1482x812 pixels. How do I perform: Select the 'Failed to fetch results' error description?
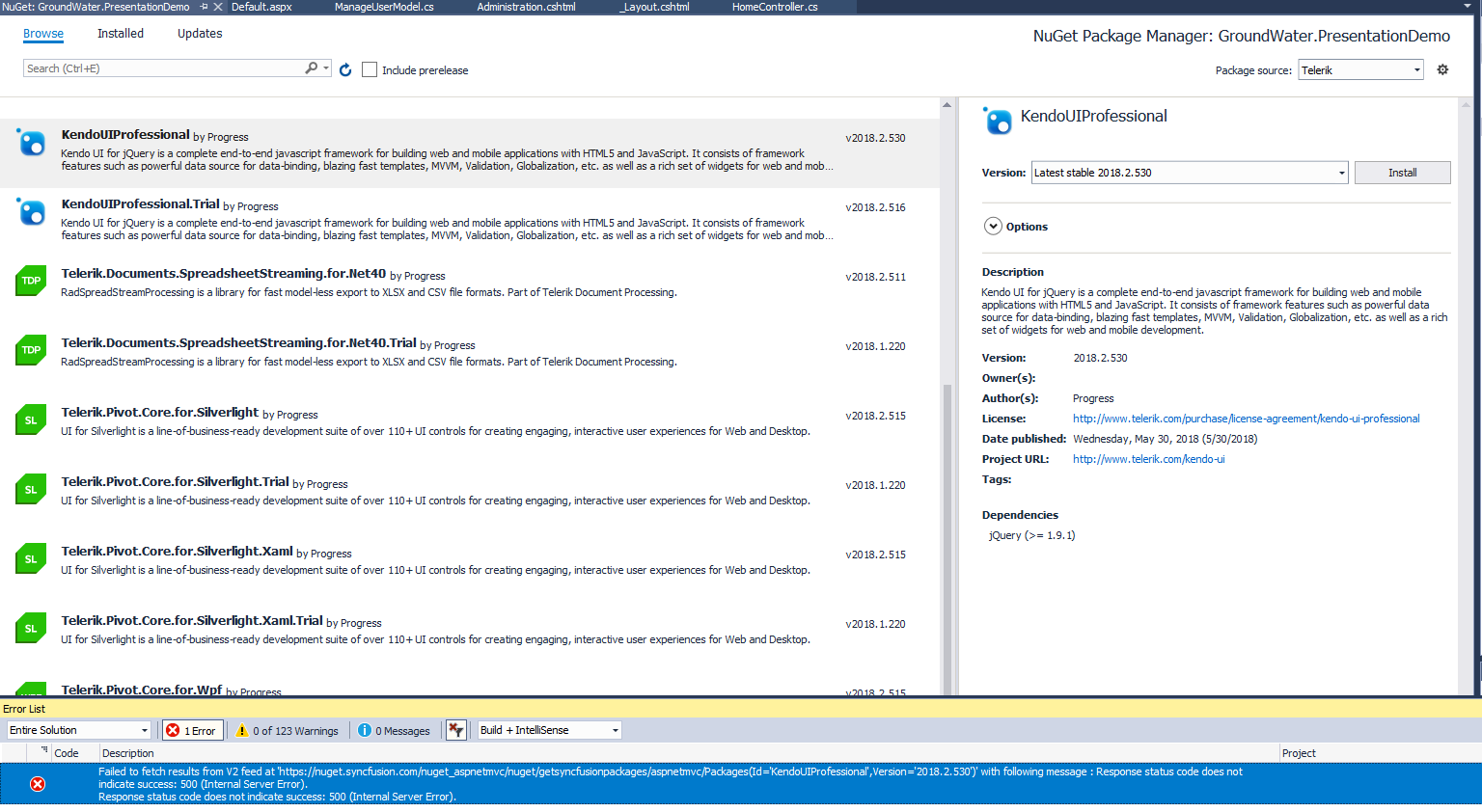click(671, 784)
